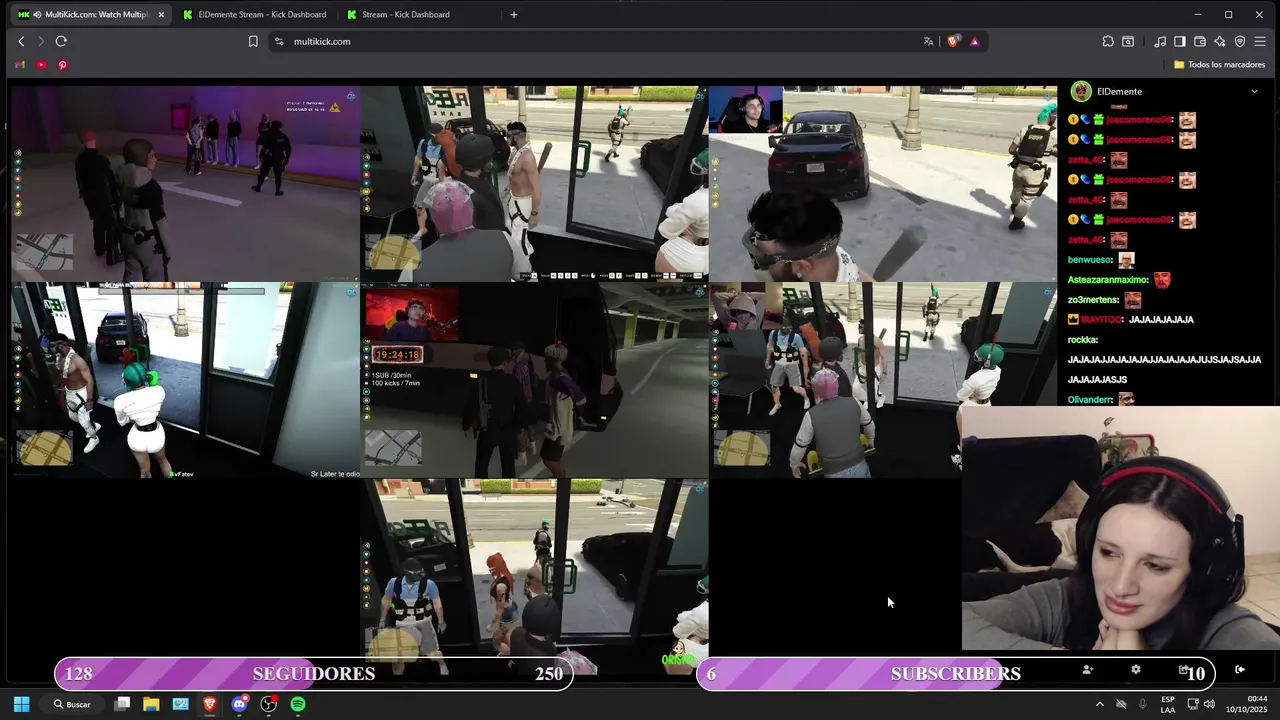Screen dimensions: 1280x720
Task: Open the taskbar volume speaker control
Action: click(1209, 704)
